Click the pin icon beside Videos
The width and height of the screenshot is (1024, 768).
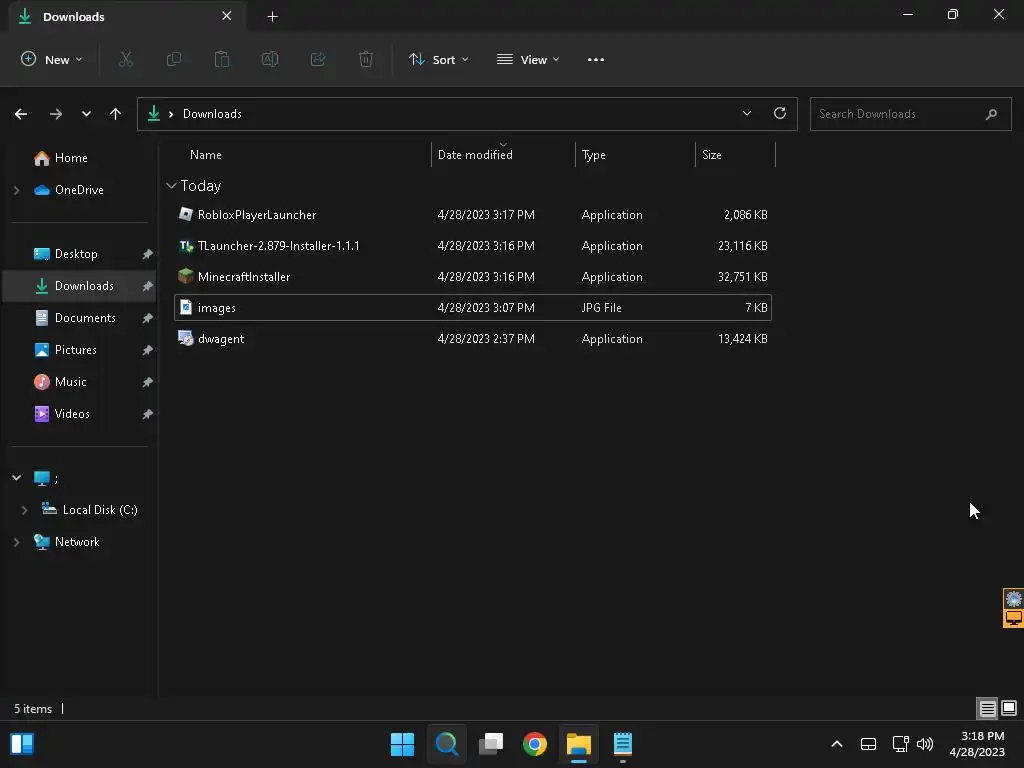(148, 414)
